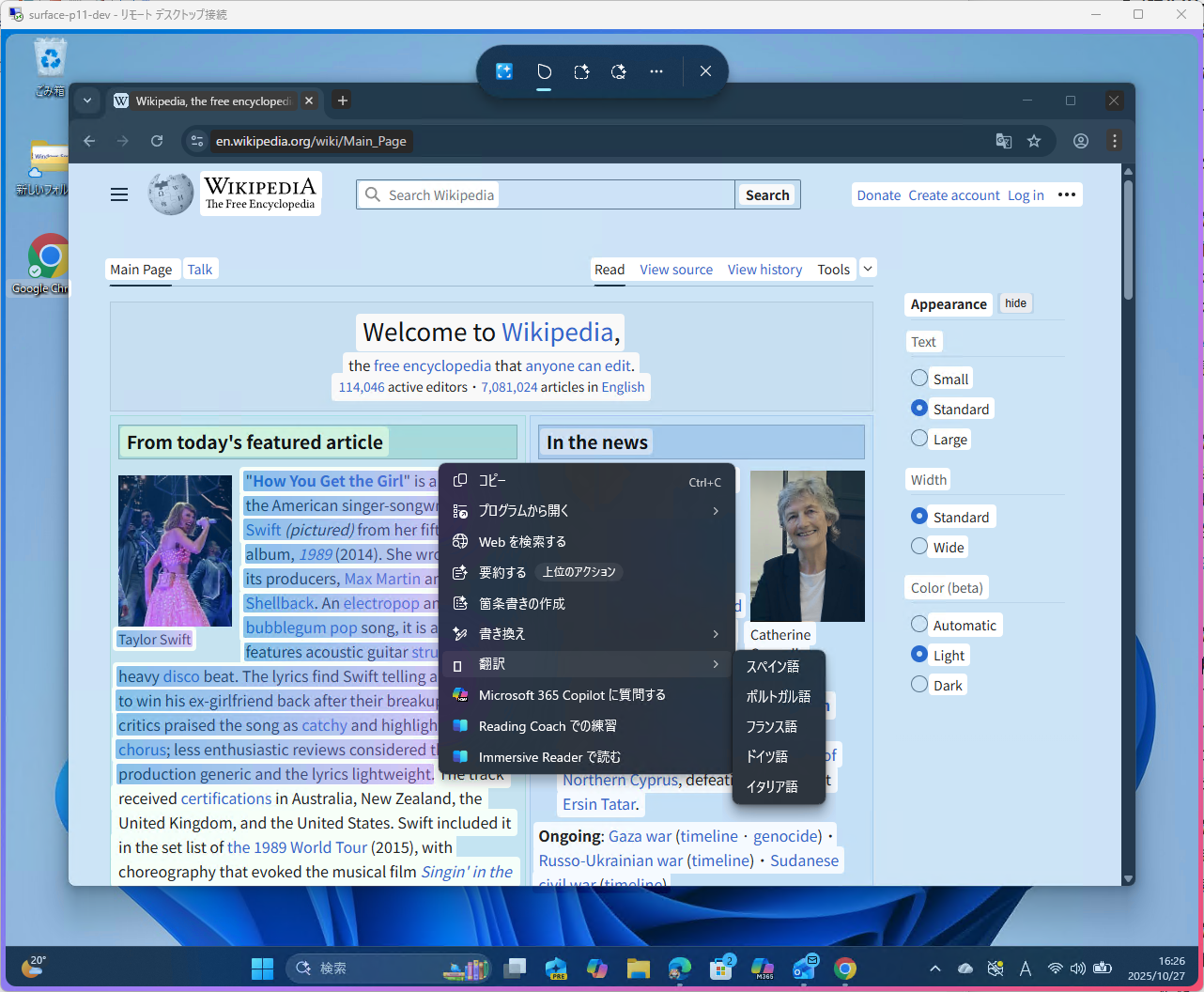
Task: Select Standard page width
Action: 919,516
